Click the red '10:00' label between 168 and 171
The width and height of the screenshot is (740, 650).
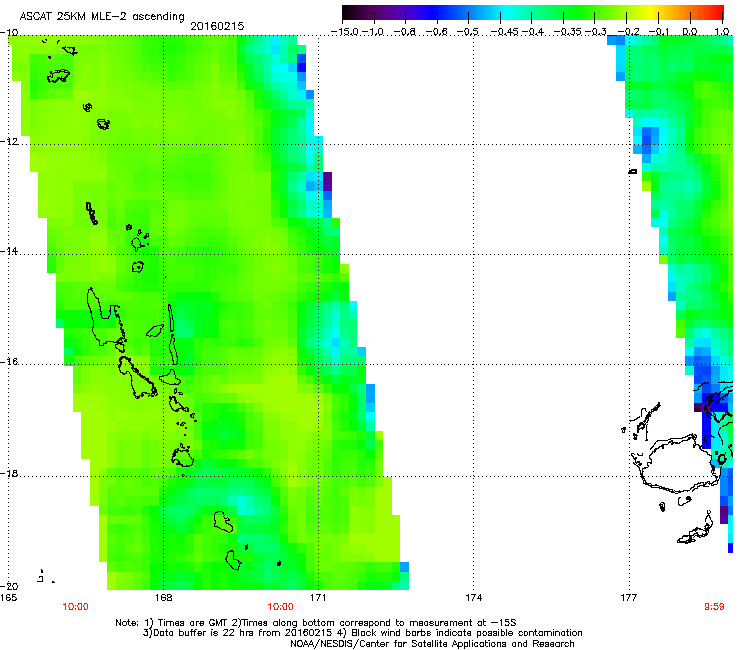(x=280, y=607)
